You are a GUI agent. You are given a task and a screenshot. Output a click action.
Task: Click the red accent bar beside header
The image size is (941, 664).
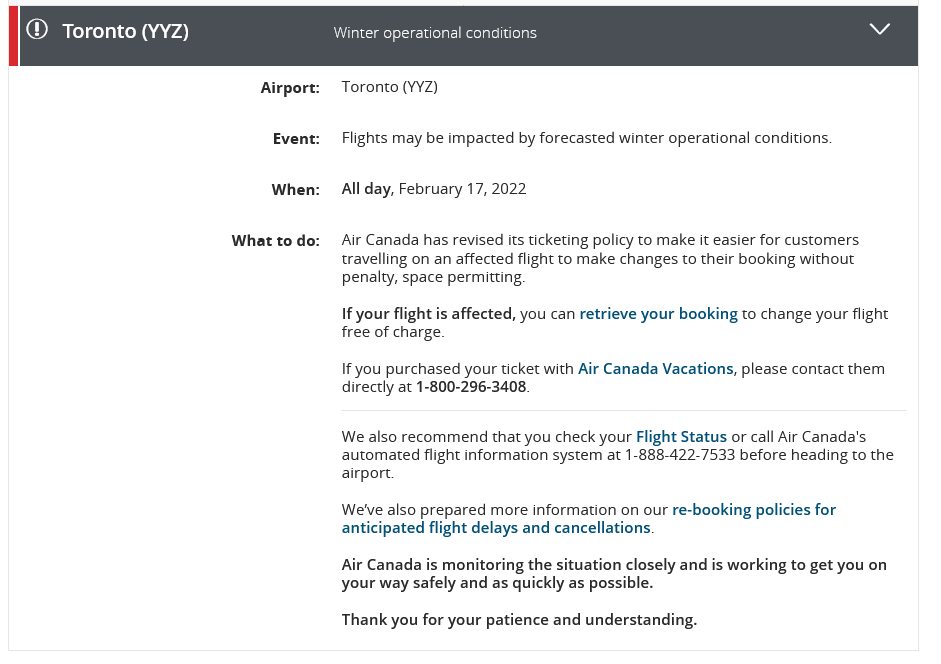pos(14,36)
